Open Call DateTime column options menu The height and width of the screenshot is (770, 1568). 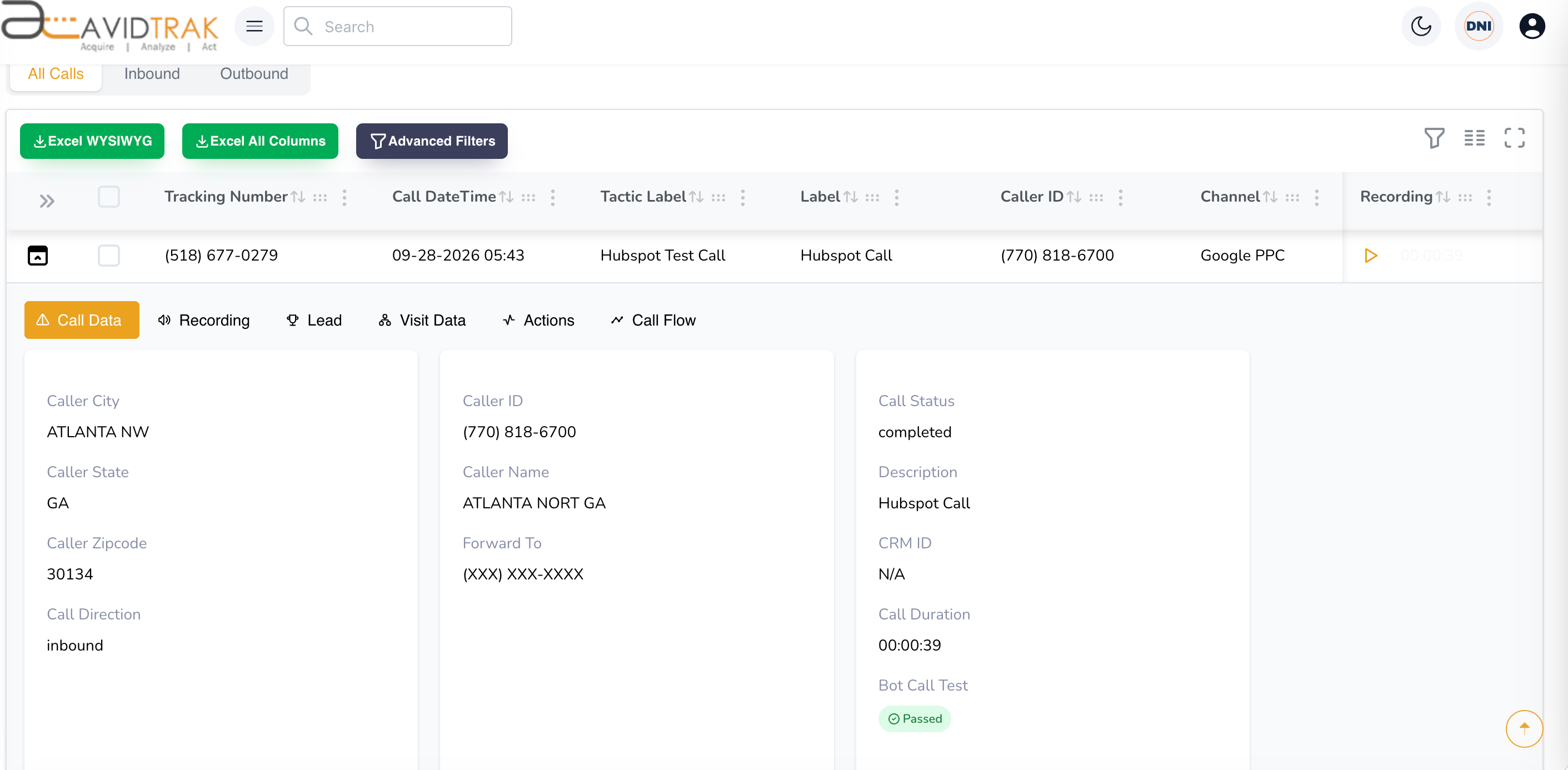tap(553, 197)
